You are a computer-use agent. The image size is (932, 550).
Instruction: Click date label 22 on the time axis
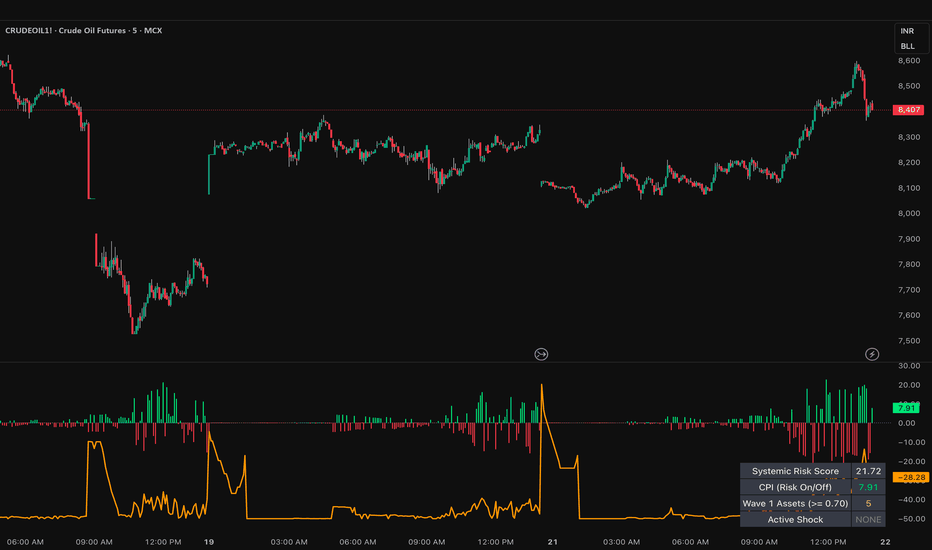885,542
